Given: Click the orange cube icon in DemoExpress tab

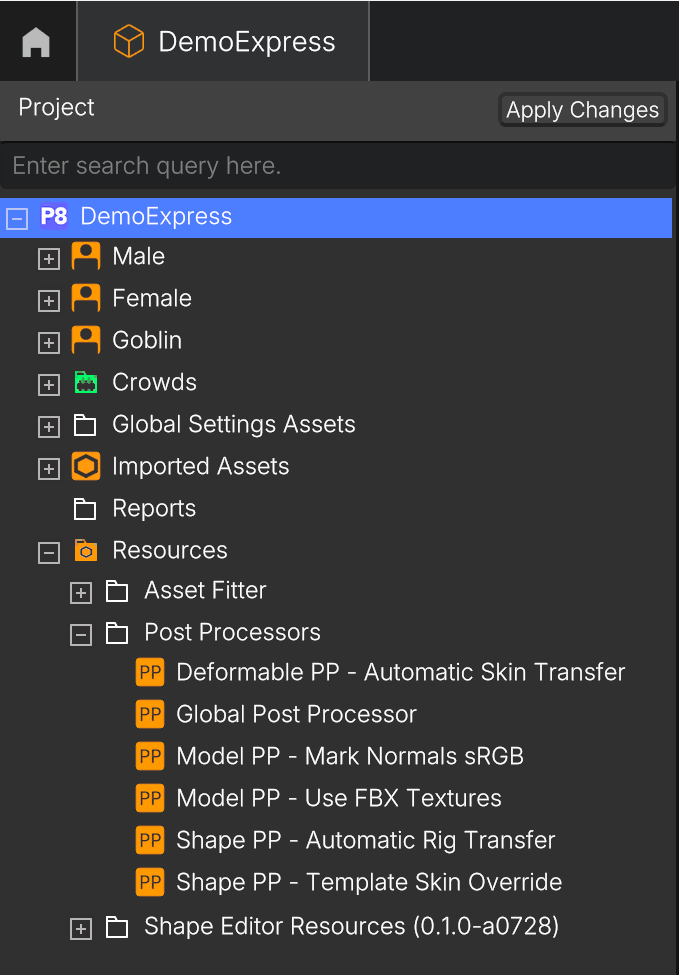Looking at the screenshot, I should tap(129, 42).
